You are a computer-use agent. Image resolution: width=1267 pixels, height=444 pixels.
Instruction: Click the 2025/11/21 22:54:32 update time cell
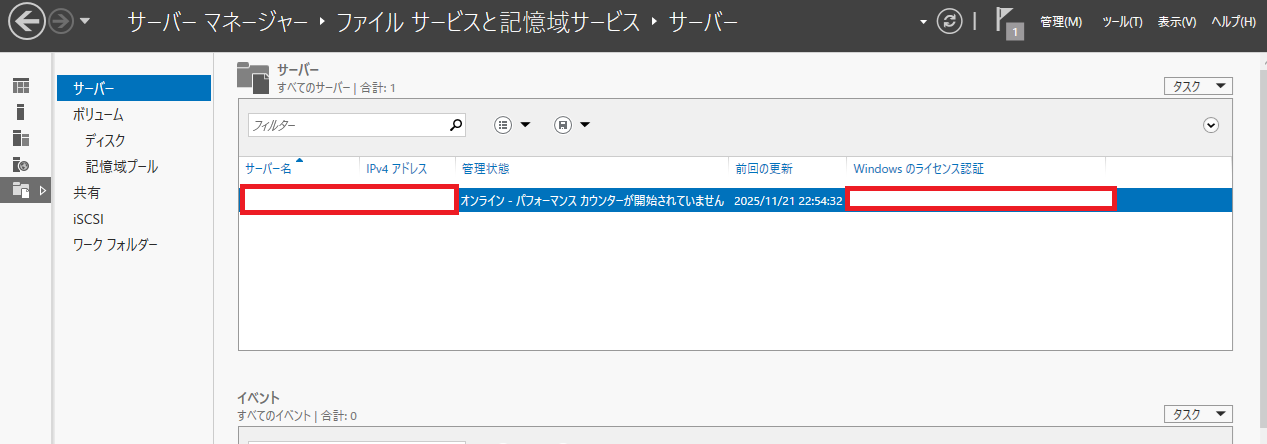pos(788,200)
